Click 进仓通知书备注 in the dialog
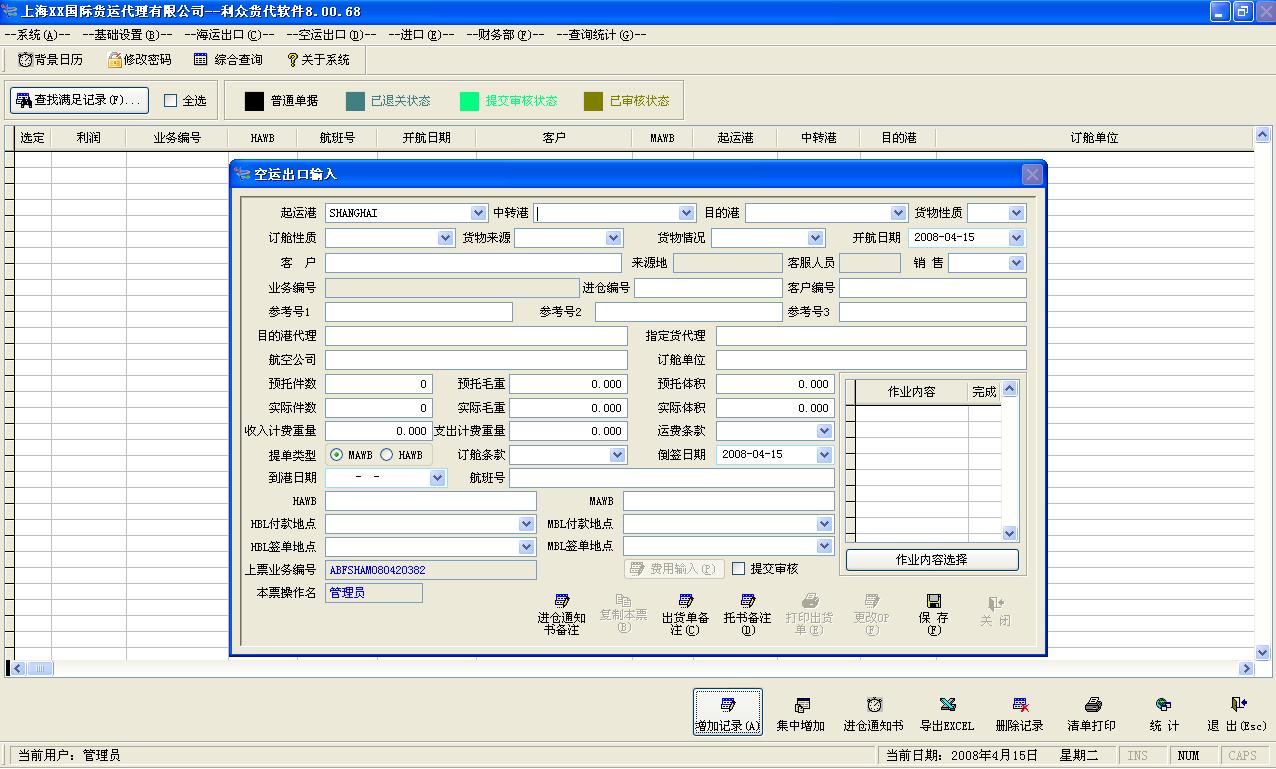This screenshot has height=769, width=1276. point(561,614)
